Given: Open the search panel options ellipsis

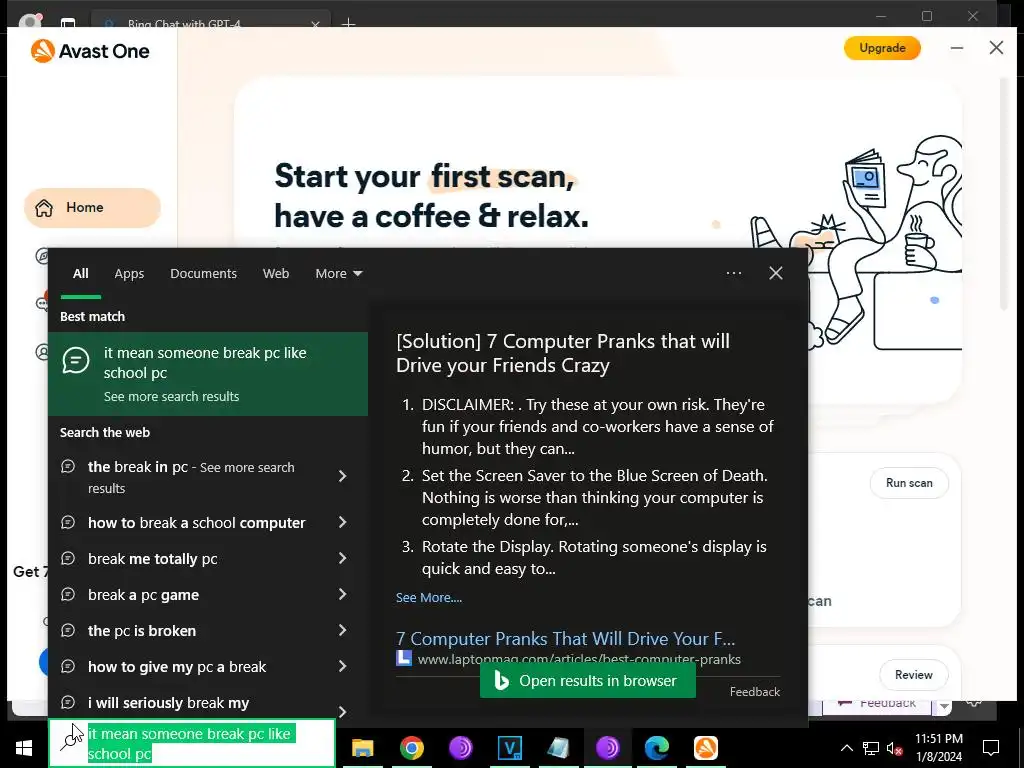Looking at the screenshot, I should (733, 273).
